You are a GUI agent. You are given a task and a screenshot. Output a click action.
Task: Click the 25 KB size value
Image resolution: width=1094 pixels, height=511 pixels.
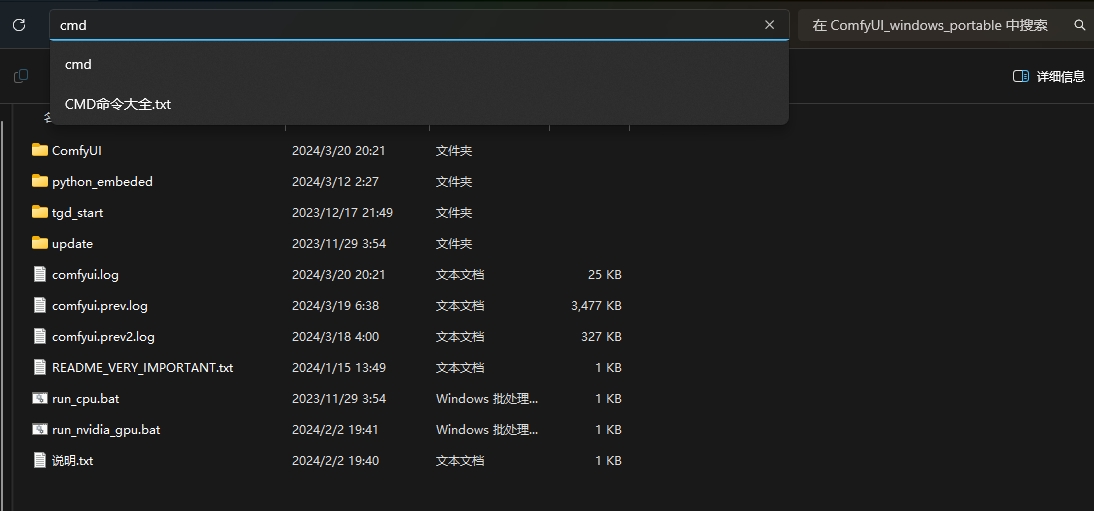click(x=604, y=274)
